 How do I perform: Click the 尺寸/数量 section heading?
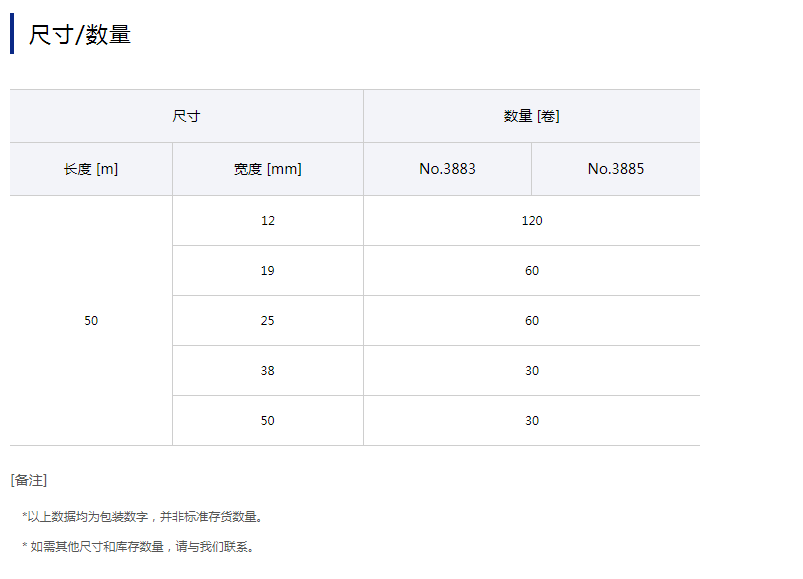pos(80,34)
